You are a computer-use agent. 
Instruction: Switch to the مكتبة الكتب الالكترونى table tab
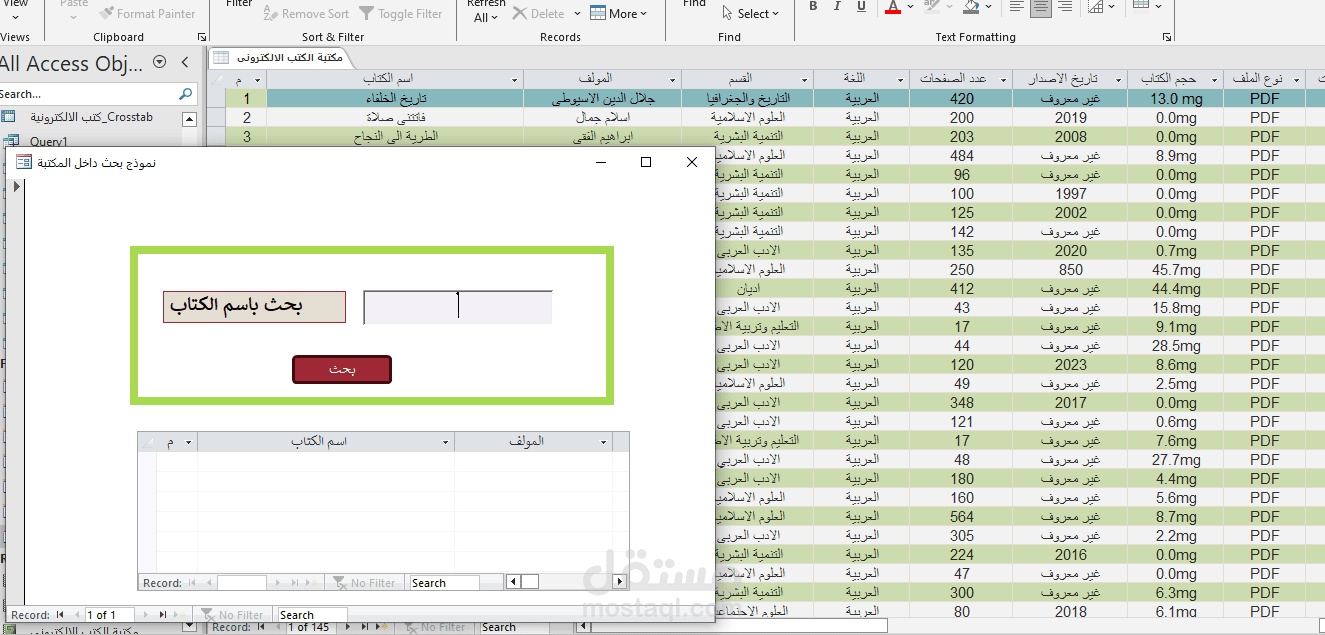pos(278,58)
